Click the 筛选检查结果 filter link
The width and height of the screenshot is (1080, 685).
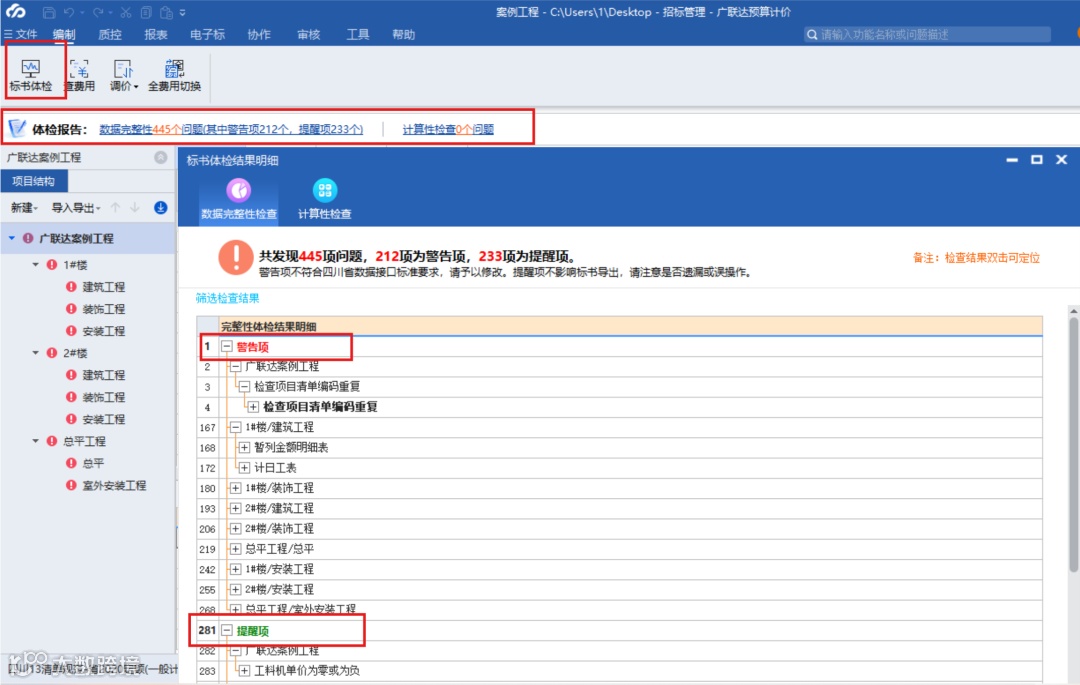tap(227, 298)
